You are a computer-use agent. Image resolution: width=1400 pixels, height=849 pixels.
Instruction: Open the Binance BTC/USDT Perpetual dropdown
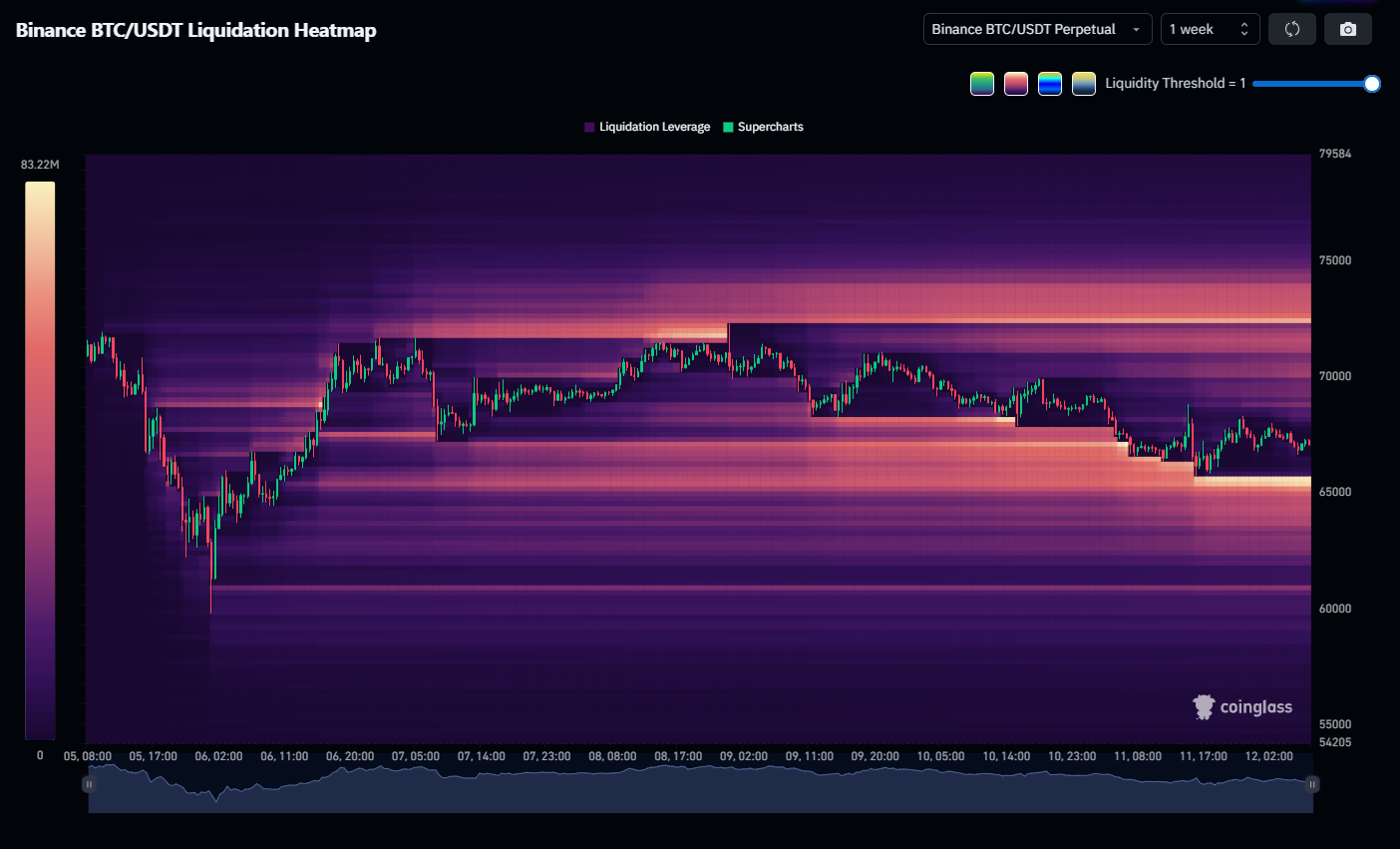tap(1037, 29)
